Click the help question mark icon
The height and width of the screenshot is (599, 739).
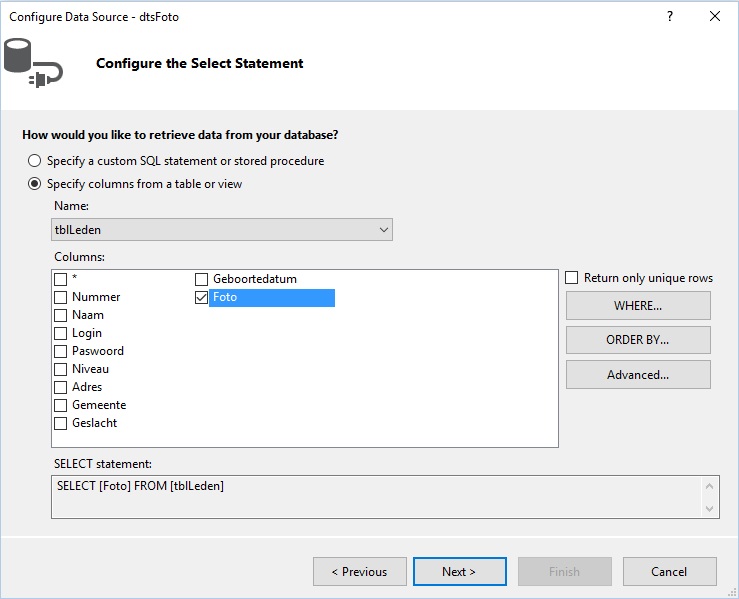[x=670, y=16]
